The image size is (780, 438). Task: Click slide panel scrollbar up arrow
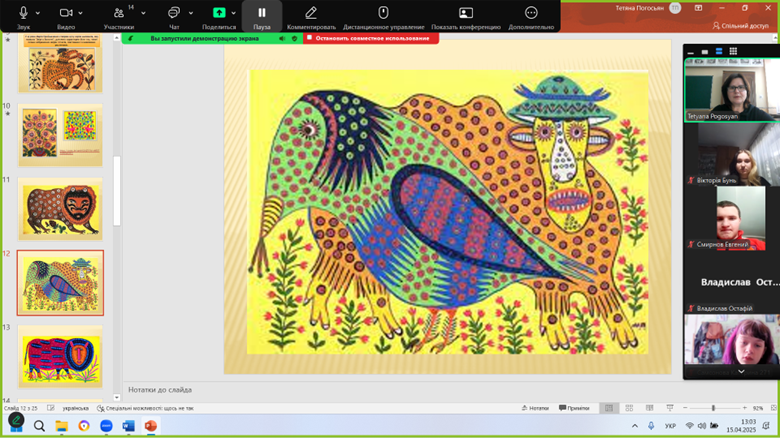[116, 38]
